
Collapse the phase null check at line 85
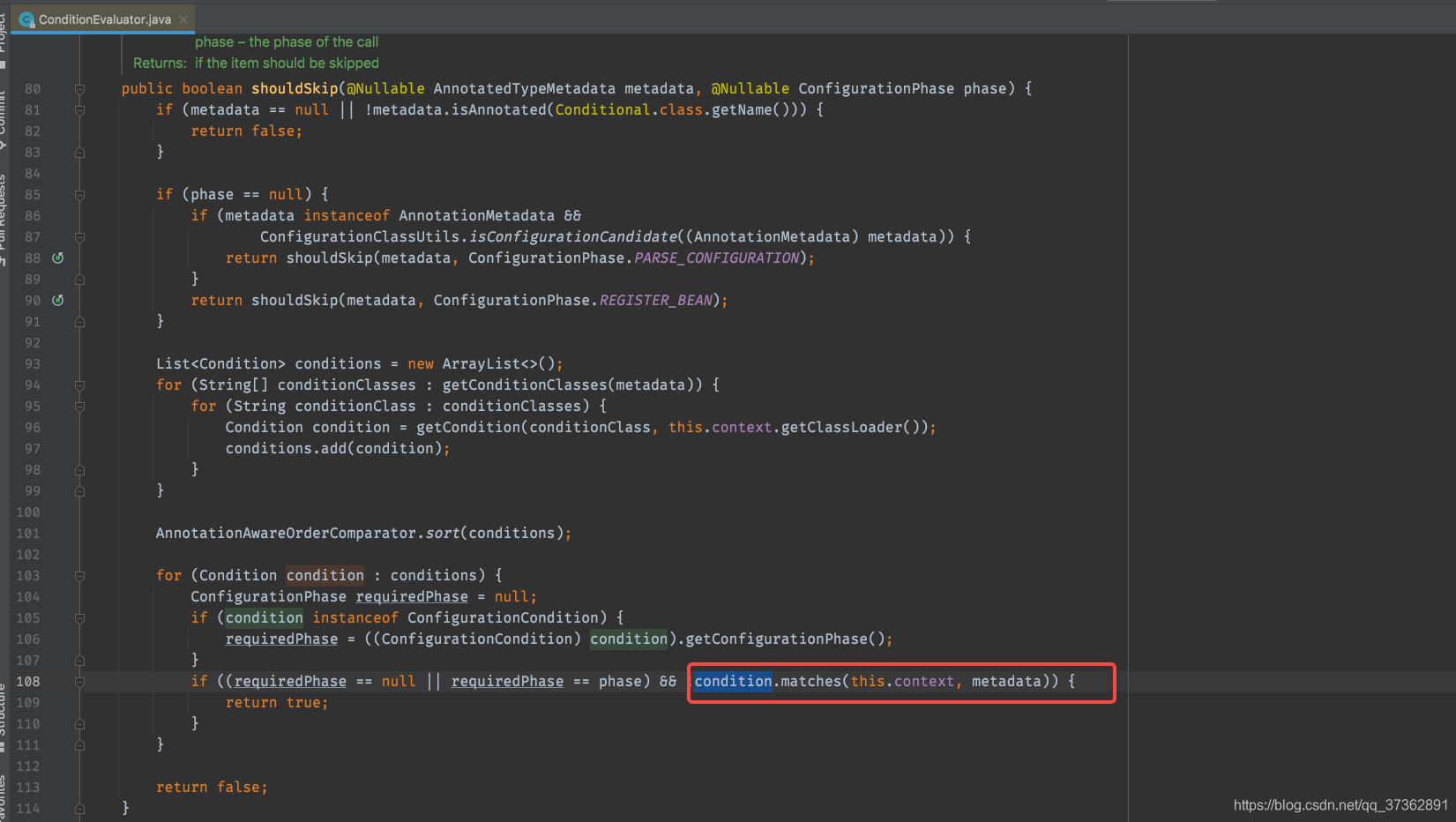pyautogui.click(x=79, y=194)
